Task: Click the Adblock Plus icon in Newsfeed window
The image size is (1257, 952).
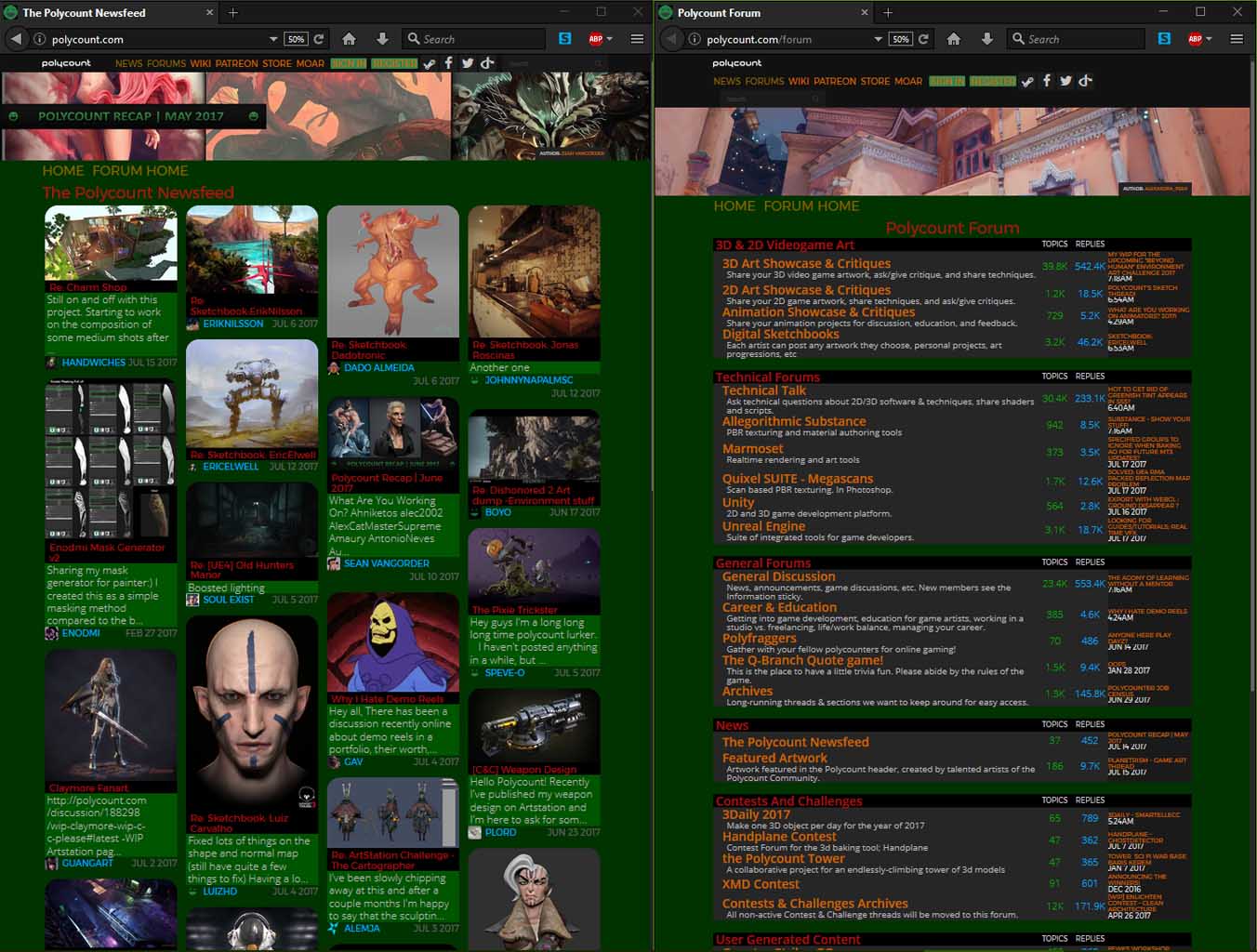Action: (596, 39)
